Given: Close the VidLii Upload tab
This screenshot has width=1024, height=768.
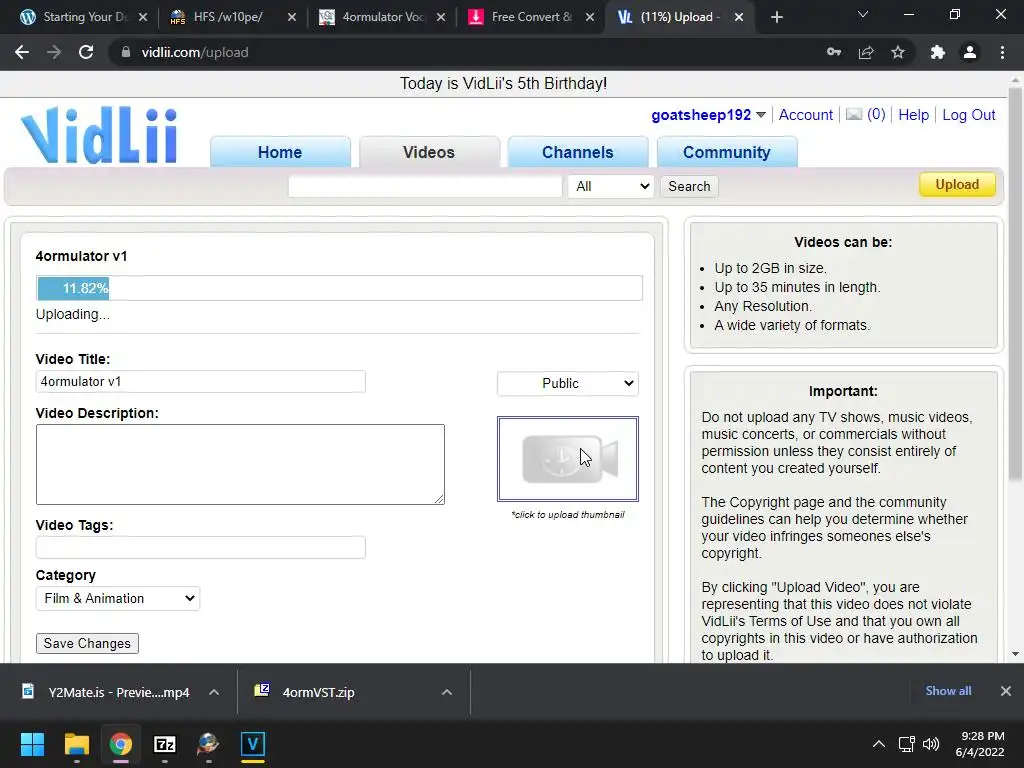Looking at the screenshot, I should tap(739, 17).
